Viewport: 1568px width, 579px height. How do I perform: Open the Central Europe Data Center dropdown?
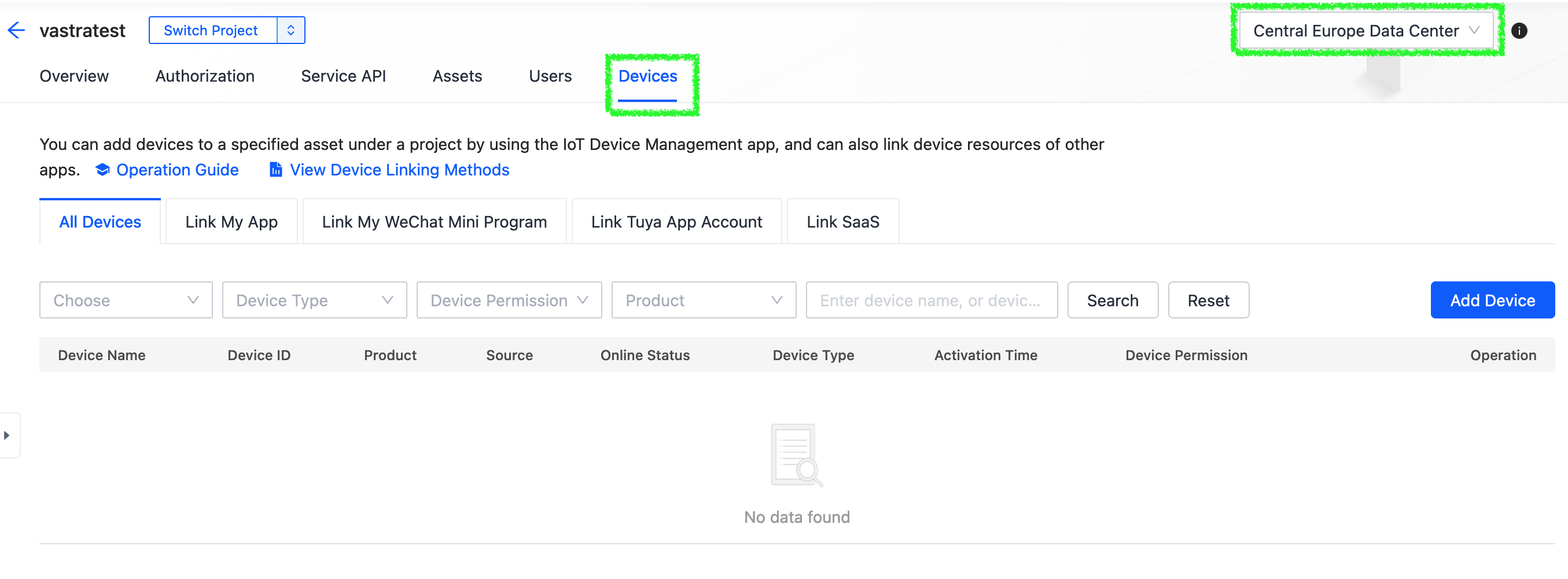point(1365,31)
